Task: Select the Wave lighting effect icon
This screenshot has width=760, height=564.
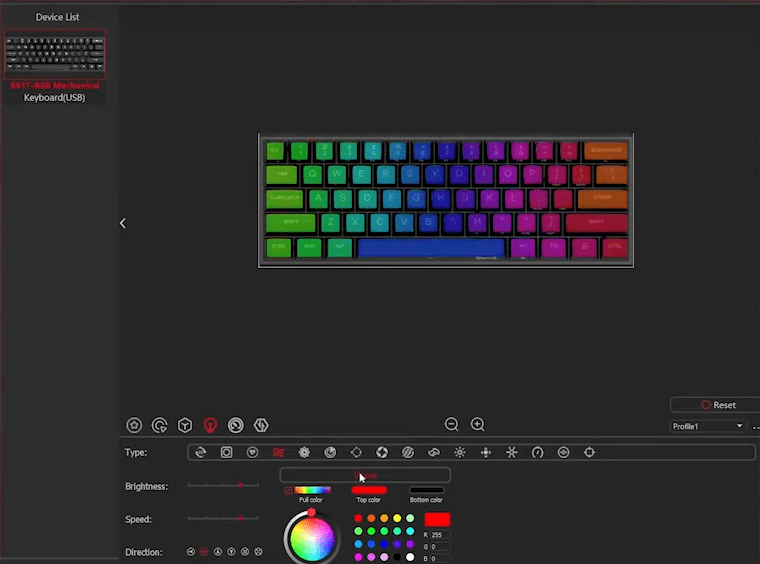Action: [278, 452]
